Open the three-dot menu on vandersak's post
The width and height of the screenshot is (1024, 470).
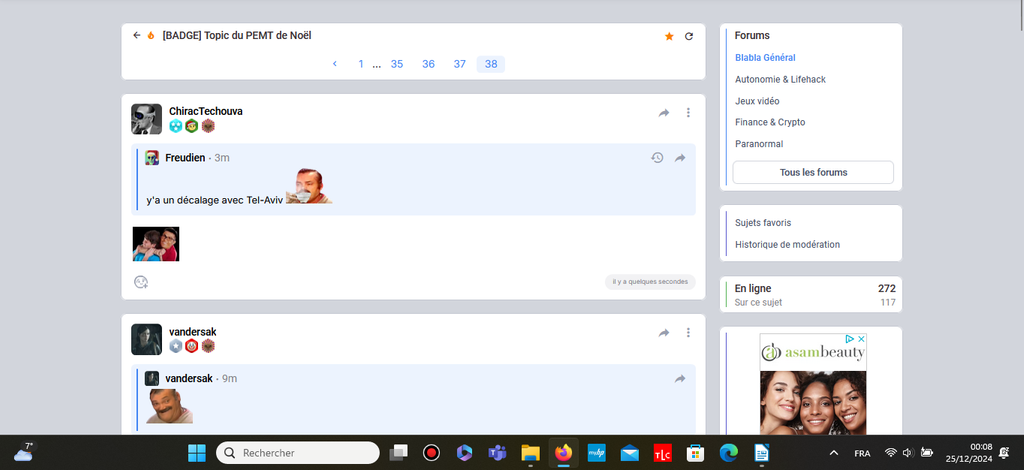[688, 333]
